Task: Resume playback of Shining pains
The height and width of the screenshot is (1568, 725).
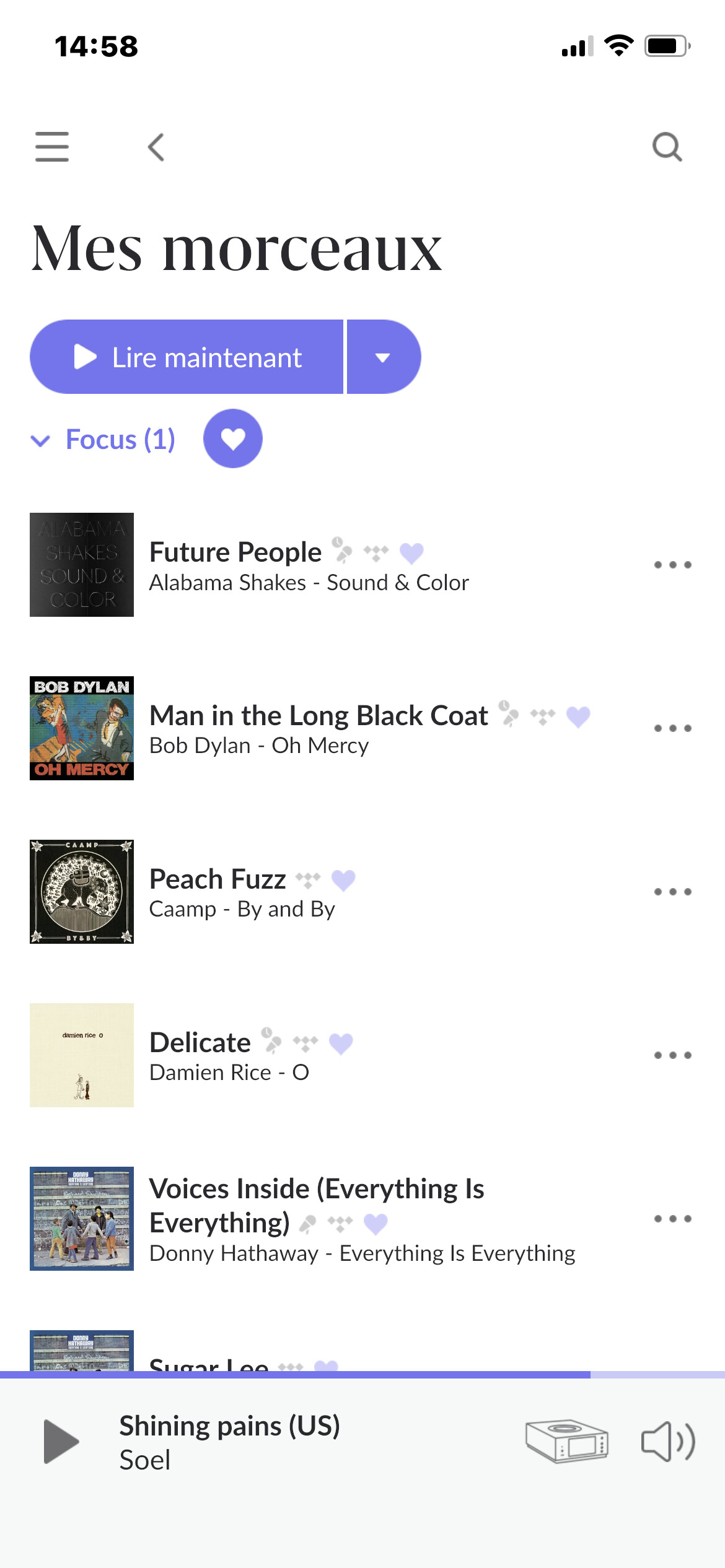Action: click(61, 1442)
